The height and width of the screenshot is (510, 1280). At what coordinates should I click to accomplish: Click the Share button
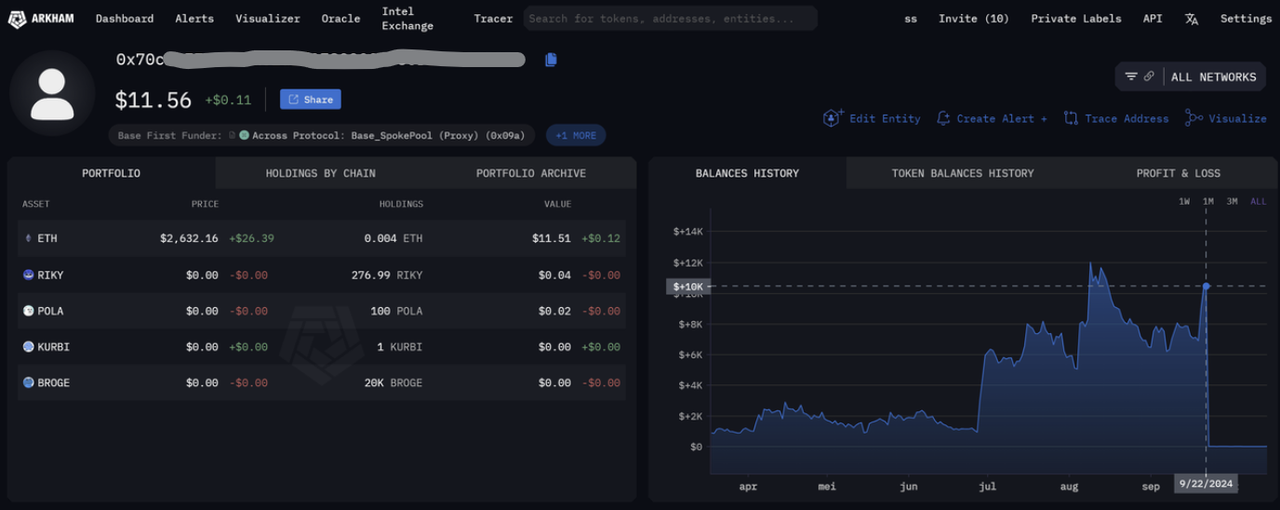[310, 99]
